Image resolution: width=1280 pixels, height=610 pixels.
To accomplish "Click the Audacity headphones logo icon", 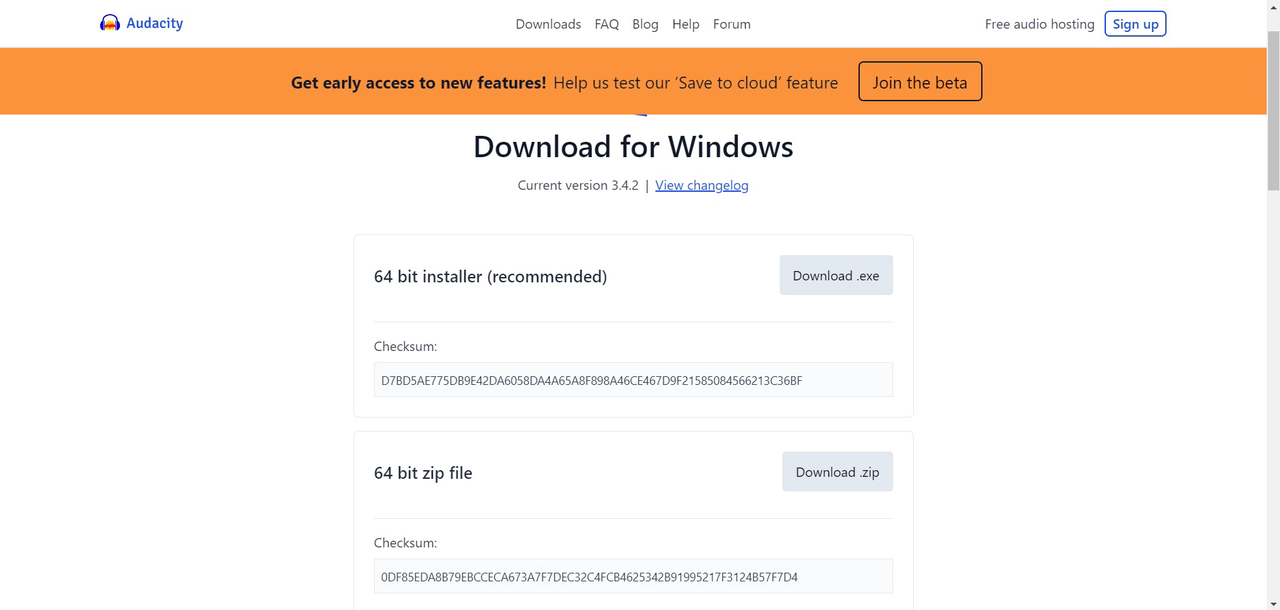I will pyautogui.click(x=110, y=23).
